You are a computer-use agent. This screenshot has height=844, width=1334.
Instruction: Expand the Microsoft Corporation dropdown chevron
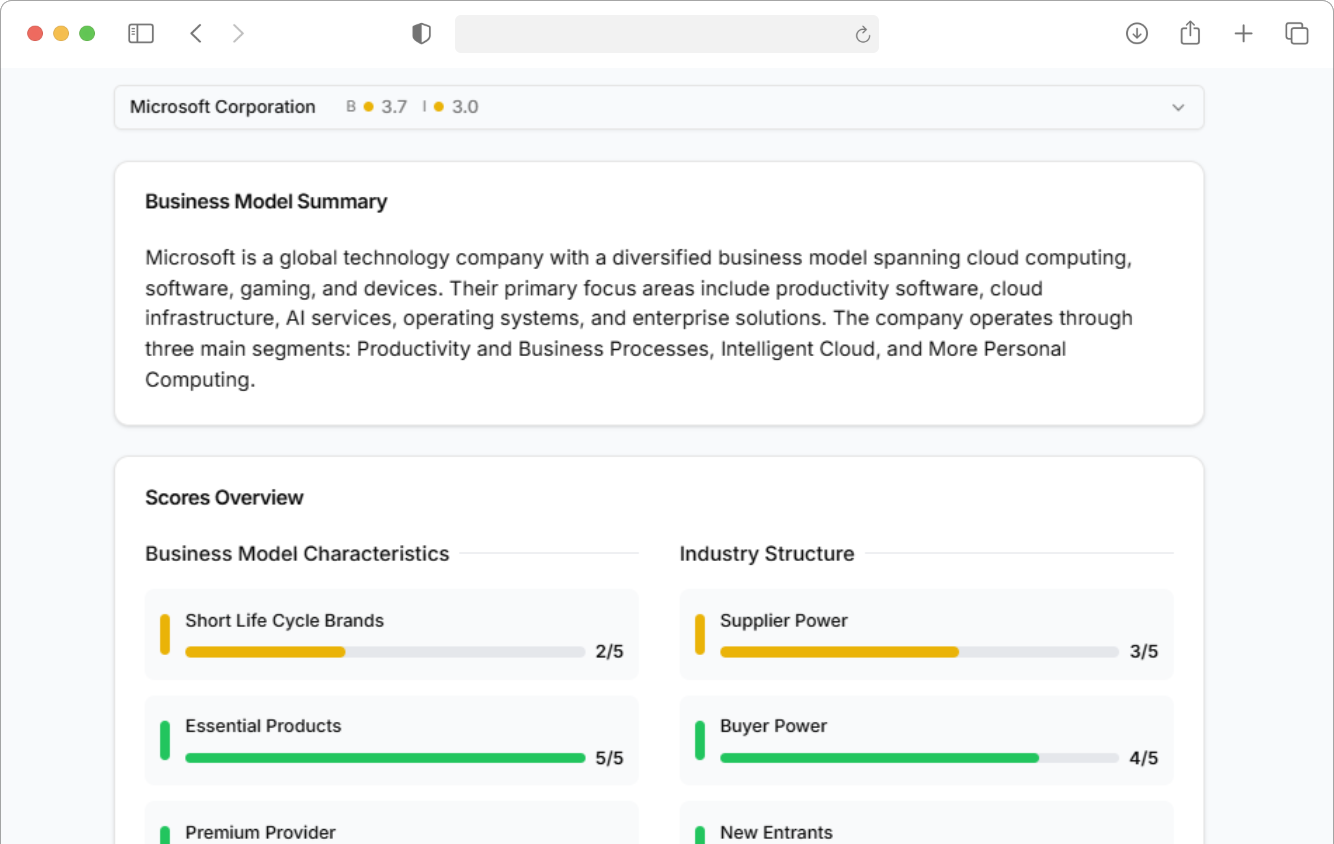coord(1178,108)
